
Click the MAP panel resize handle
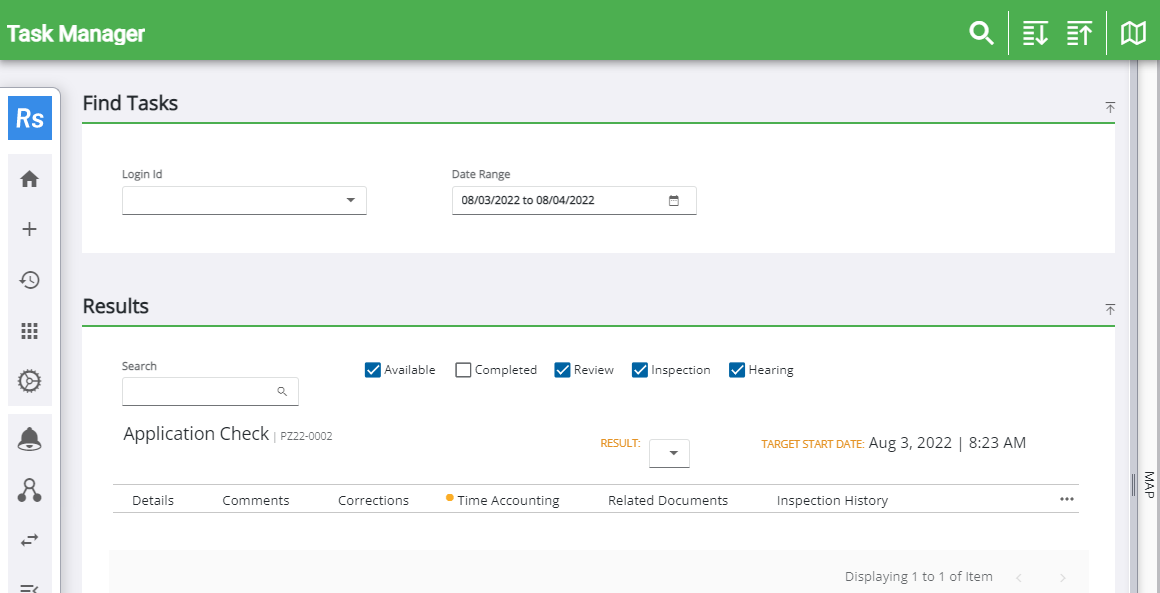point(1134,484)
